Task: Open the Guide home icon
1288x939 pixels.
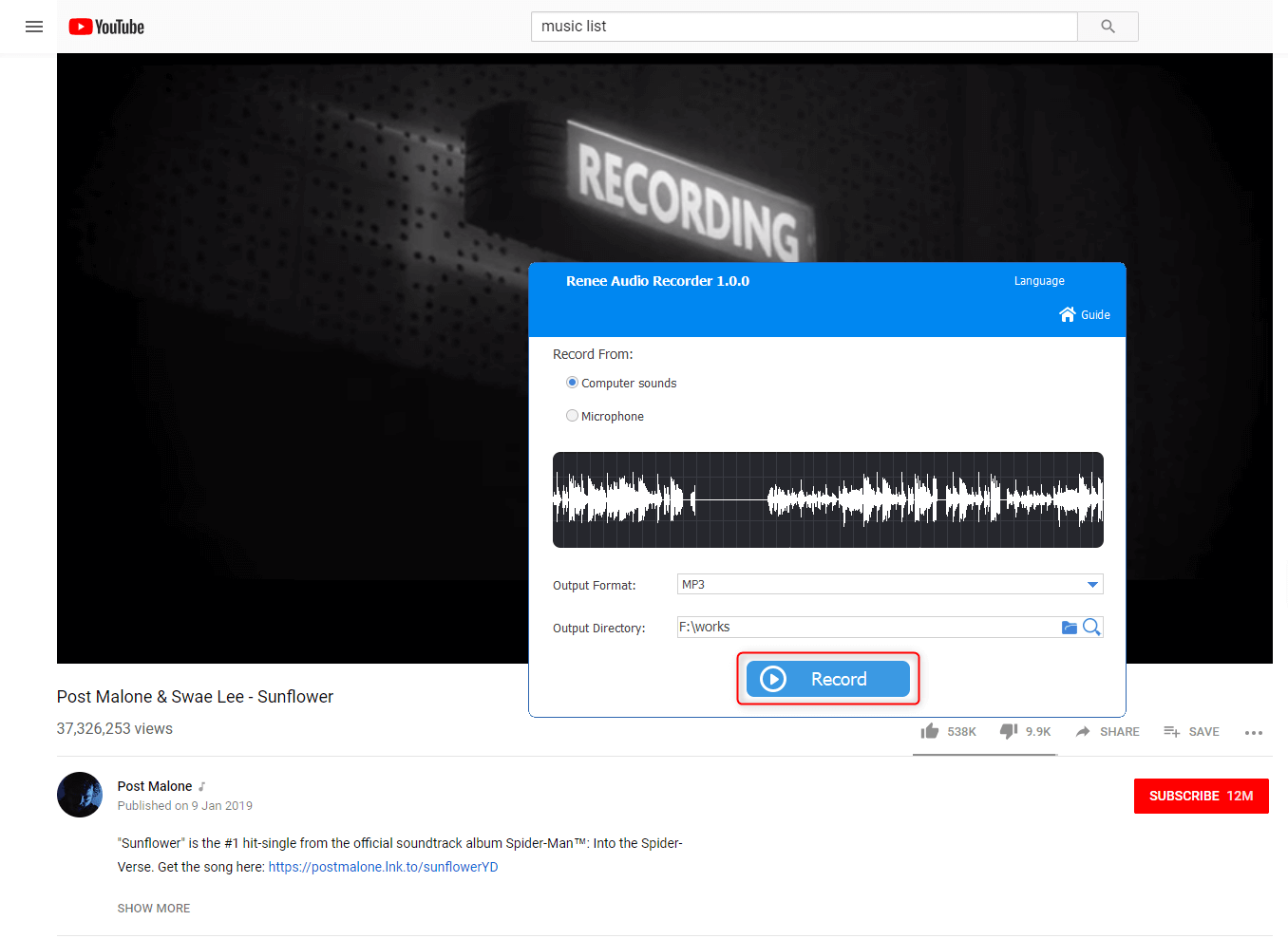Action: point(1068,314)
